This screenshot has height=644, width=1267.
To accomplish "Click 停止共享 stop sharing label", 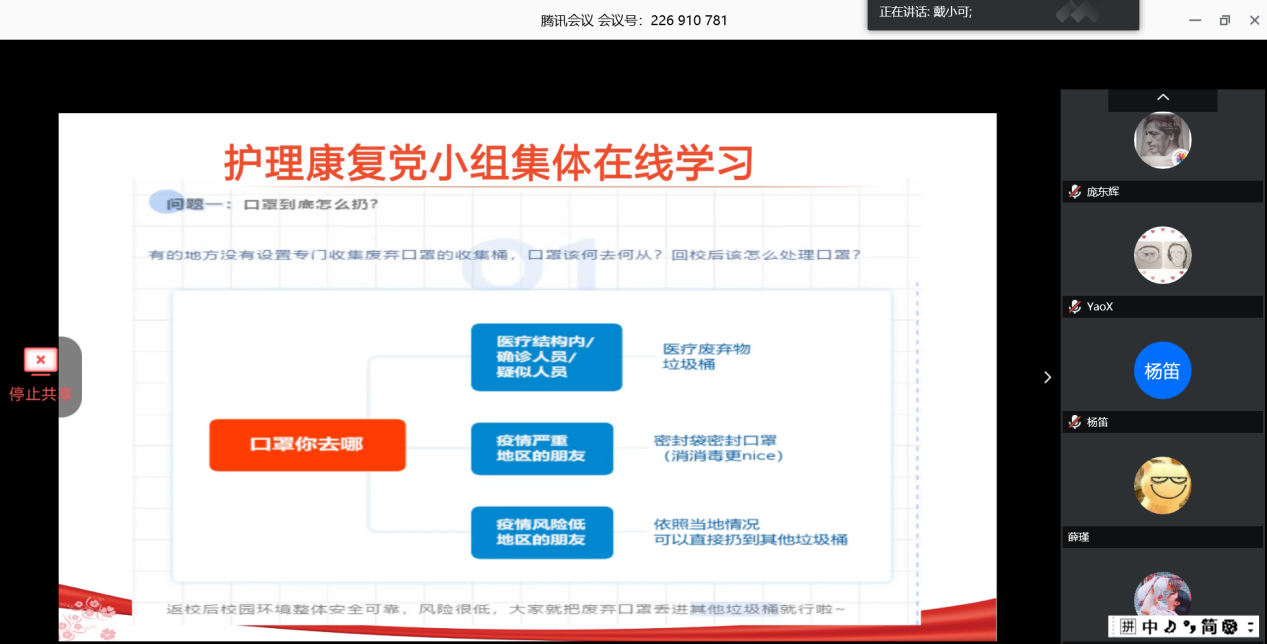I will pyautogui.click(x=40, y=394).
